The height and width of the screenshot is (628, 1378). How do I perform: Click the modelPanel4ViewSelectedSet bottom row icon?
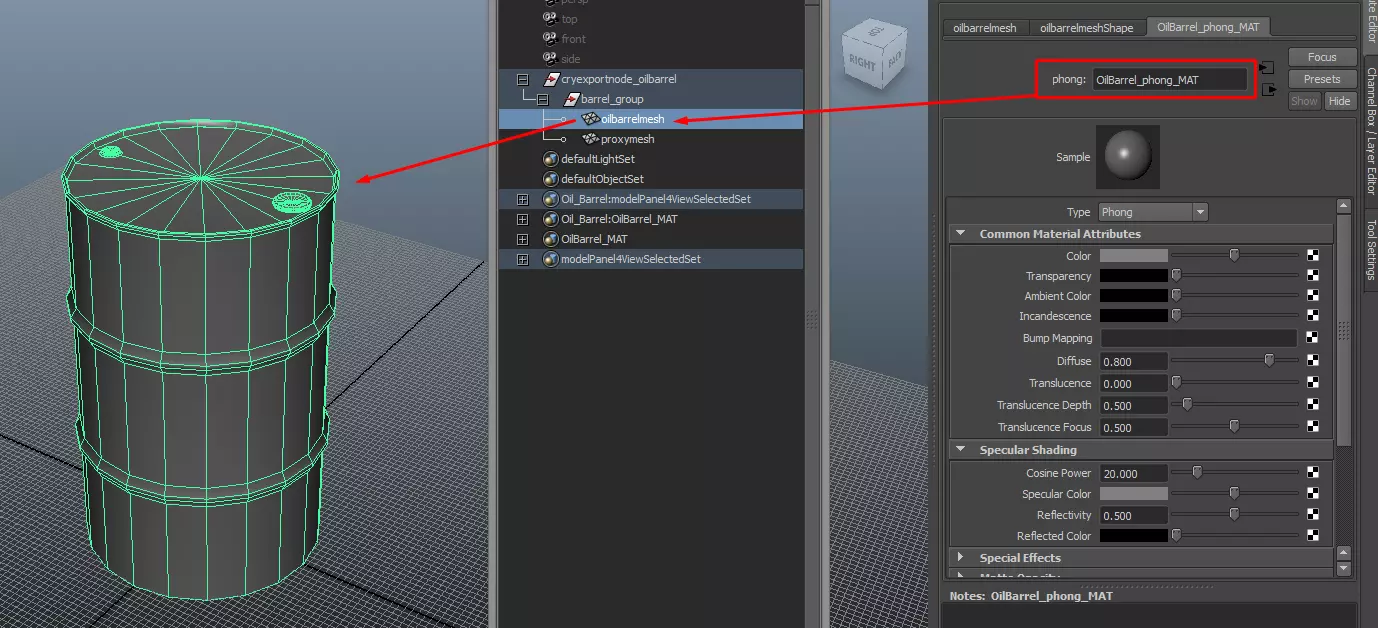550,259
